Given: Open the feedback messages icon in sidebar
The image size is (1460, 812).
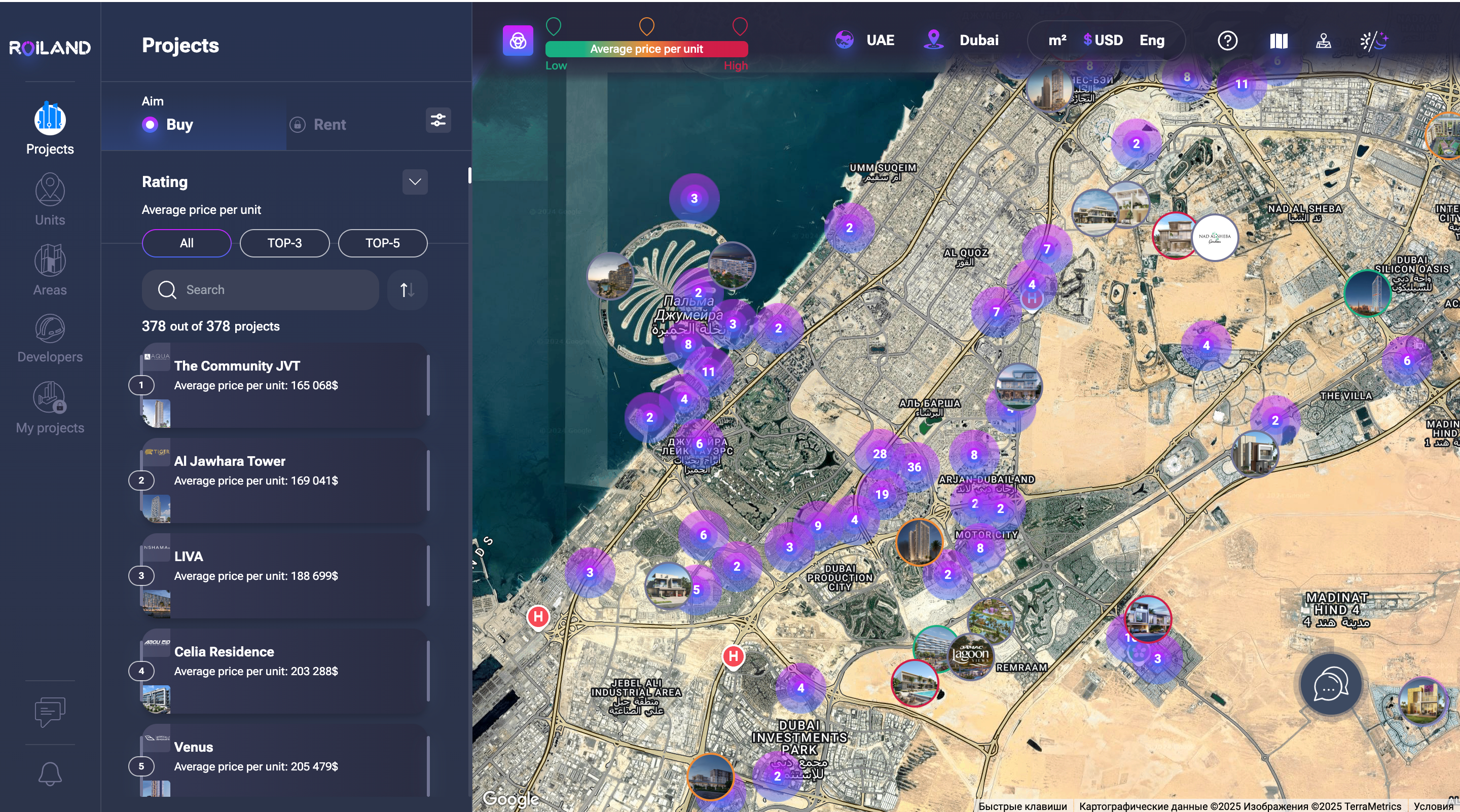Looking at the screenshot, I should click(x=50, y=712).
